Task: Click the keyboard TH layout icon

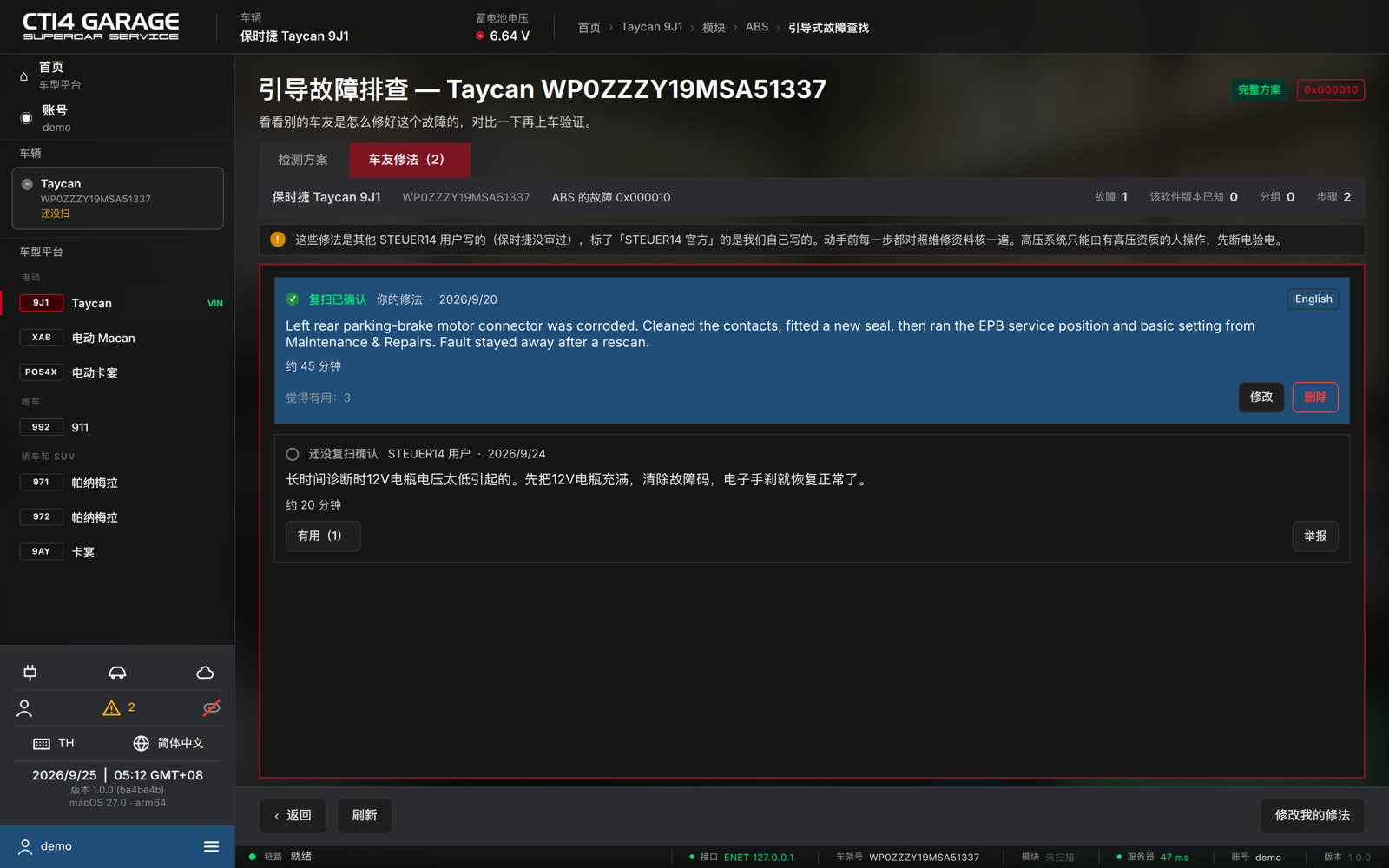Action: 53,744
